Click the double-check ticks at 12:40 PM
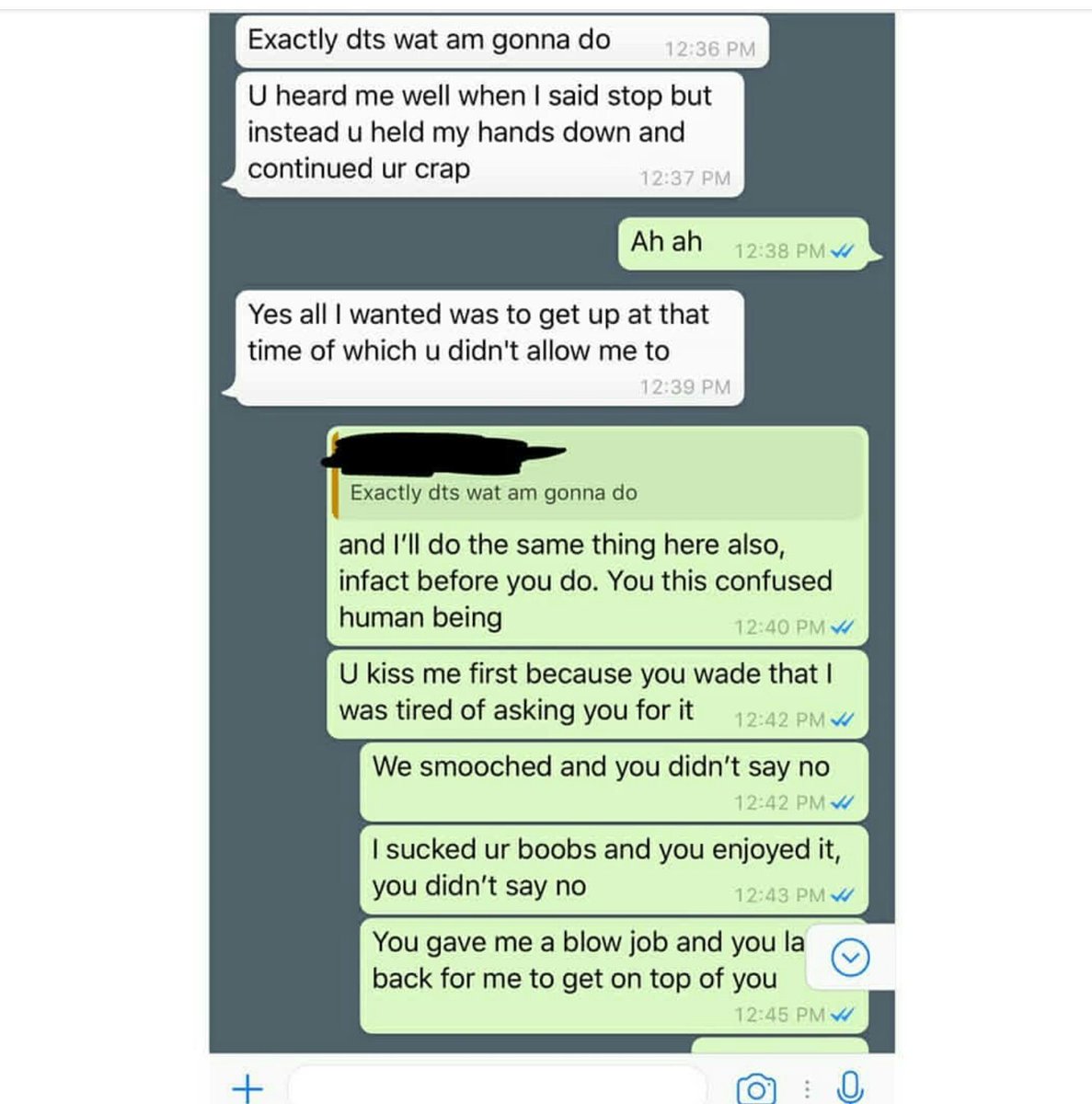This screenshot has width=1092, height=1104. [842, 627]
